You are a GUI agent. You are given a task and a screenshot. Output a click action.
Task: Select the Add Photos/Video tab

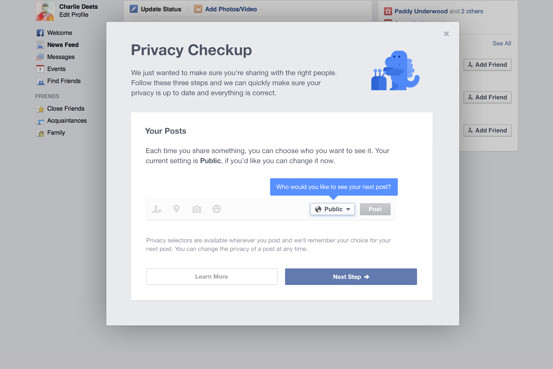pos(225,9)
